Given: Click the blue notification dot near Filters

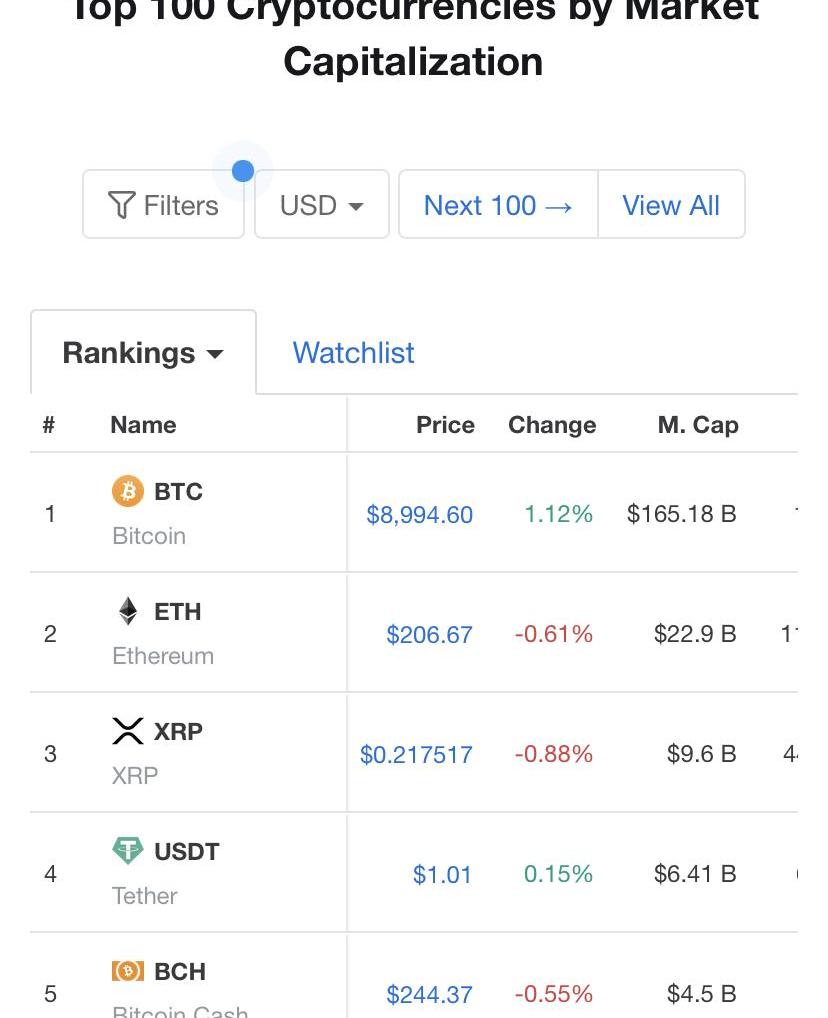Looking at the screenshot, I should tap(243, 171).
